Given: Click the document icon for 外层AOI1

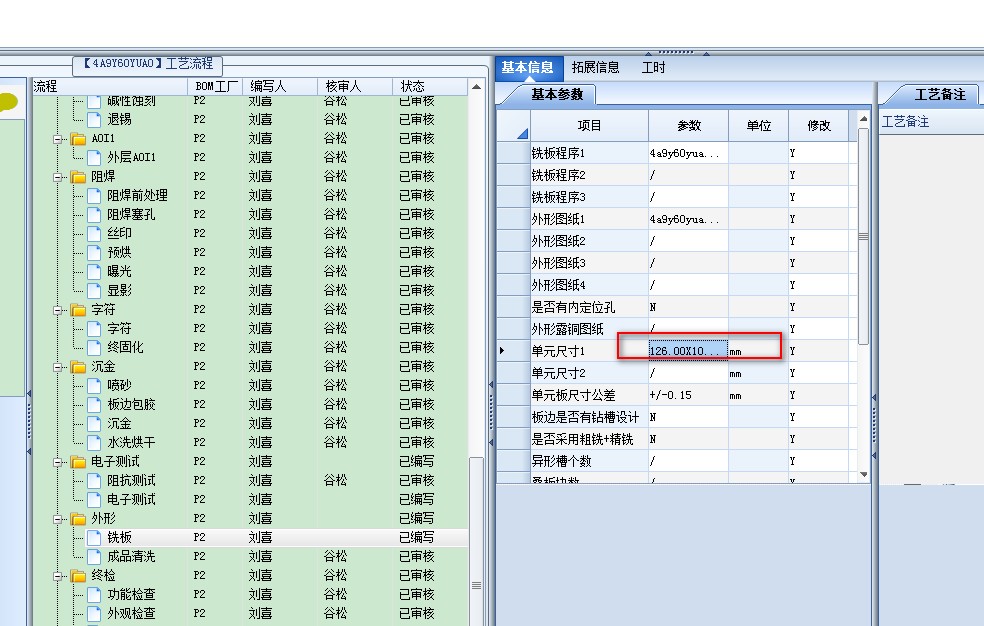Looking at the screenshot, I should [x=94, y=157].
